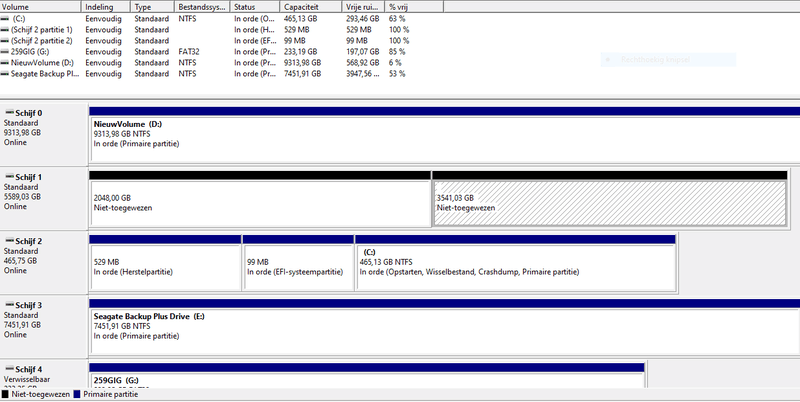Click the 53 % free cell
This screenshot has width=800, height=402.
click(x=397, y=74)
